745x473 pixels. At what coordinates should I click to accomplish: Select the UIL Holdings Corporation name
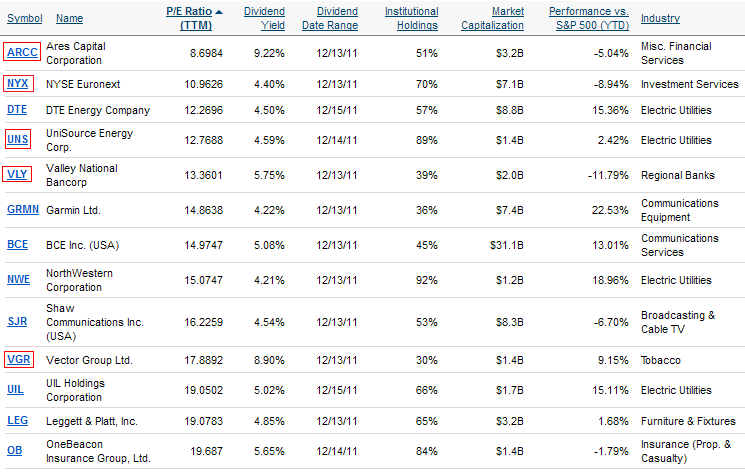pos(76,390)
